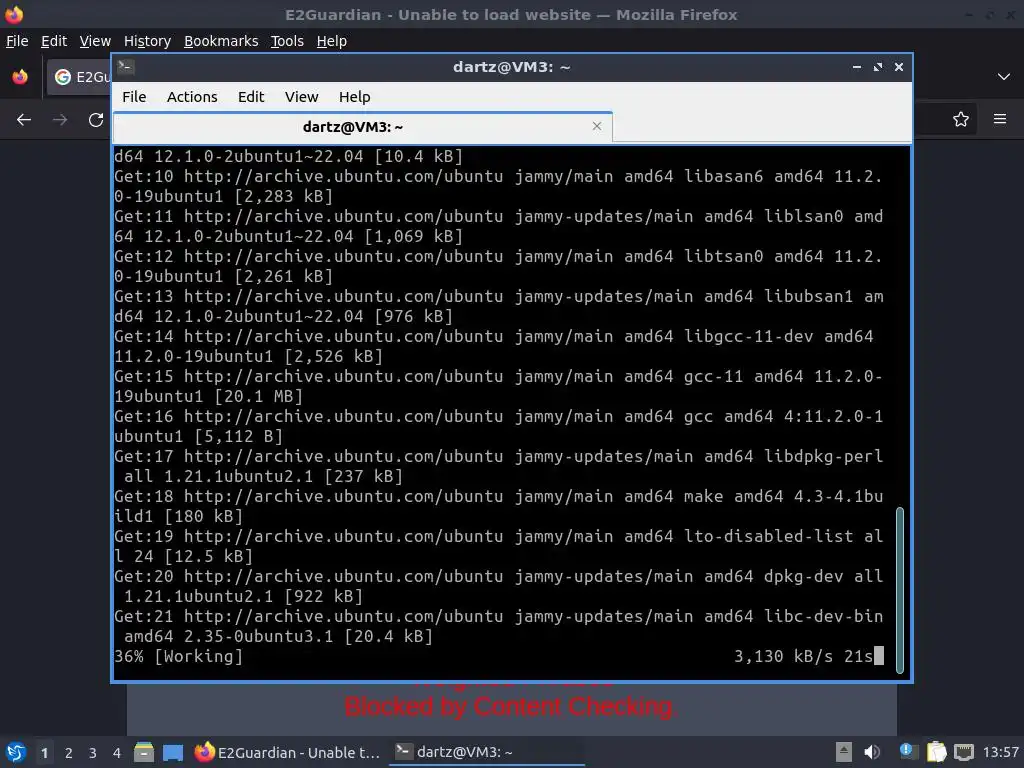Open Firefox History menu

pos(147,41)
